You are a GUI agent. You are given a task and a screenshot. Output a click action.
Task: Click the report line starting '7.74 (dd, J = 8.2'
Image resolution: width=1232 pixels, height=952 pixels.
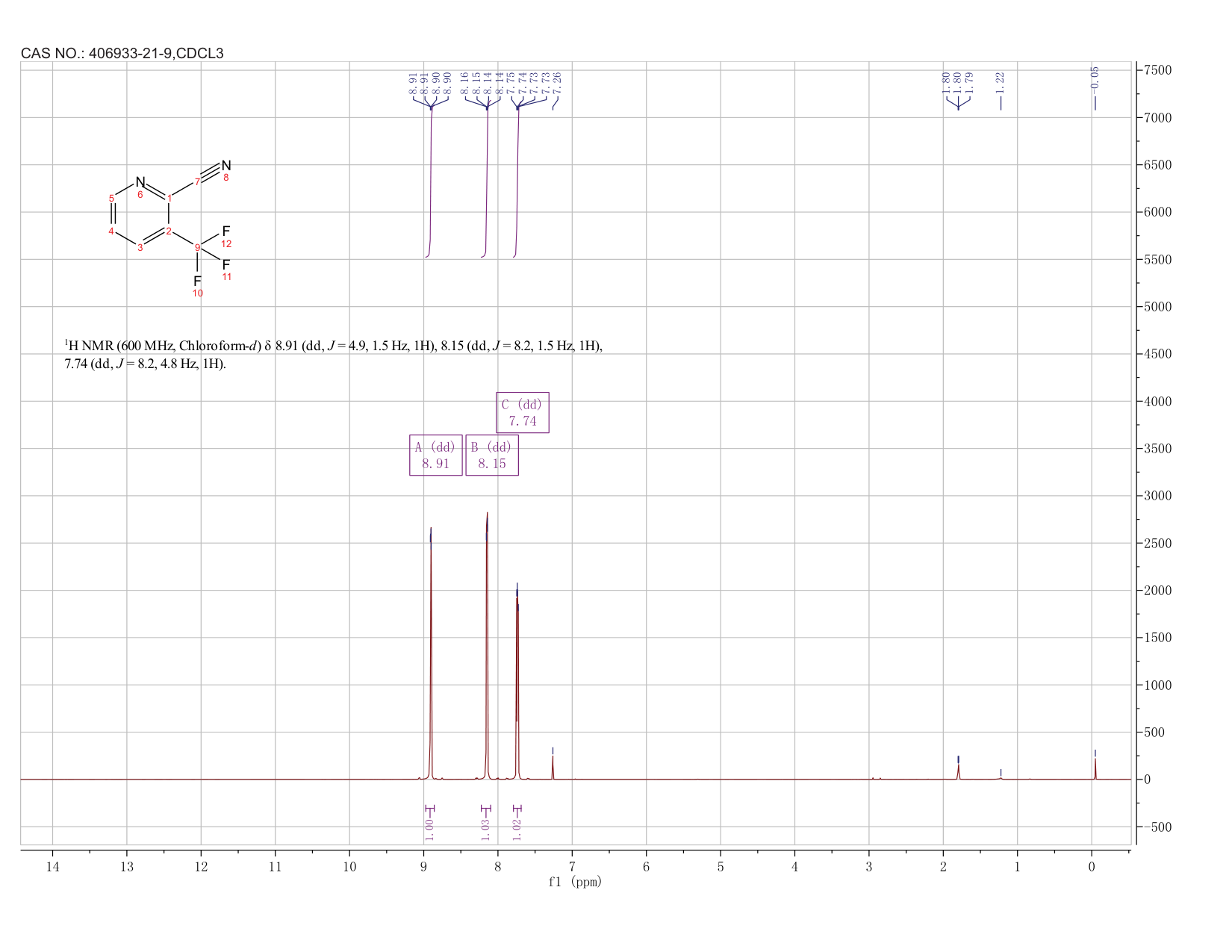pyautogui.click(x=145, y=364)
